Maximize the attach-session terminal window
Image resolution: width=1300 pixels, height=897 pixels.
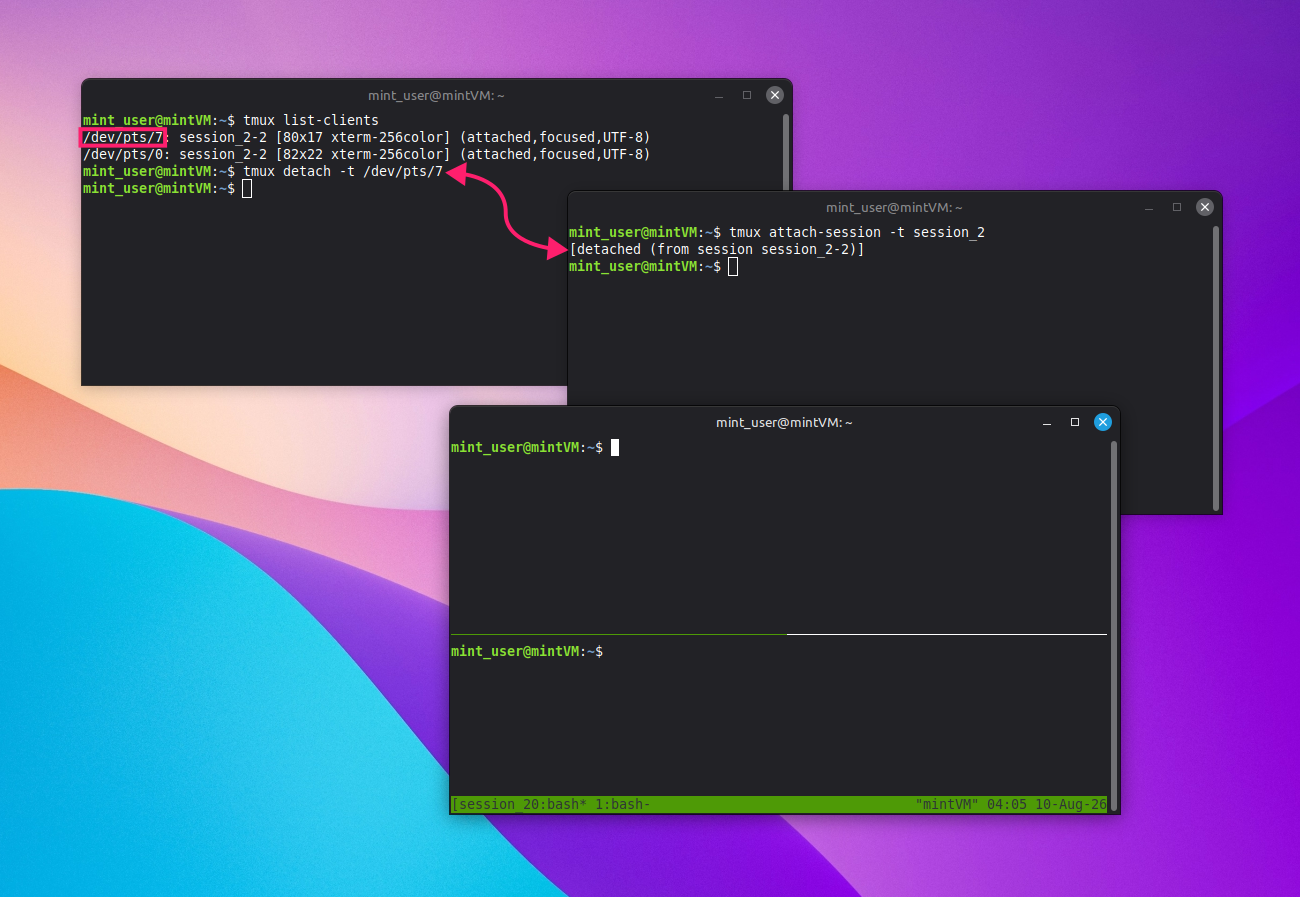point(1177,207)
